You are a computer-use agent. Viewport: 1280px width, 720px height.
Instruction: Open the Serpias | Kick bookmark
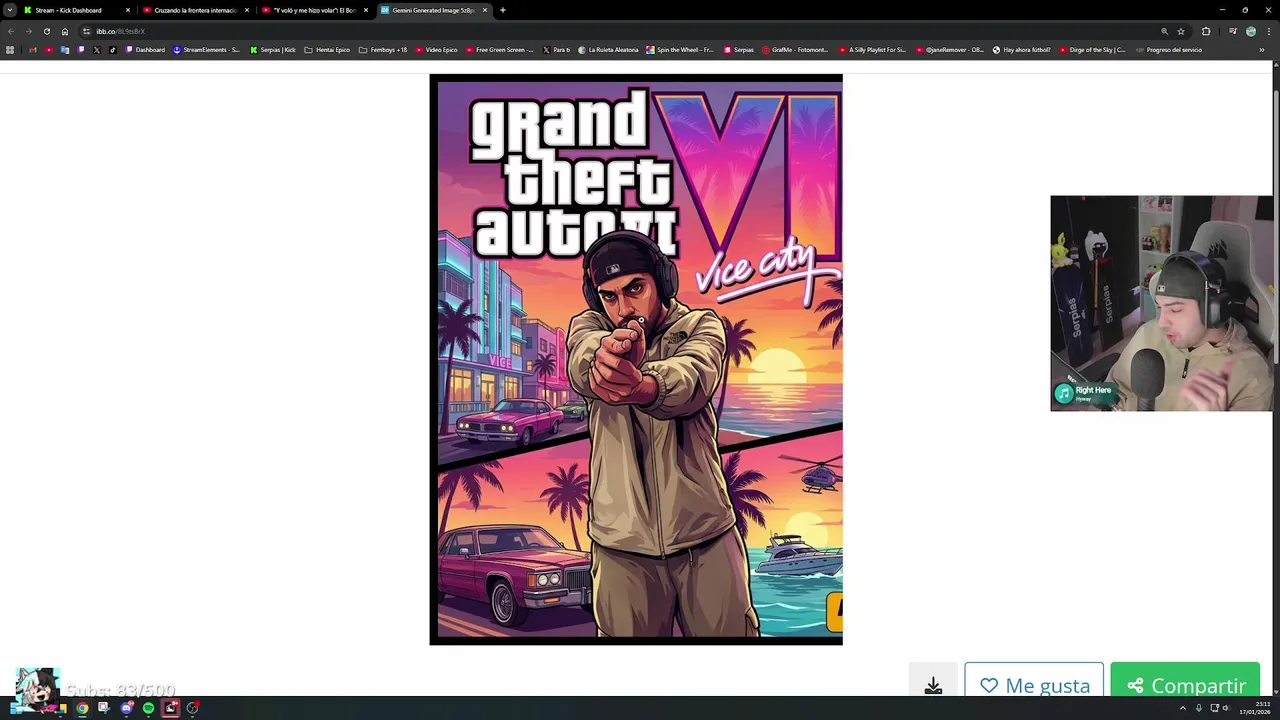tap(273, 49)
